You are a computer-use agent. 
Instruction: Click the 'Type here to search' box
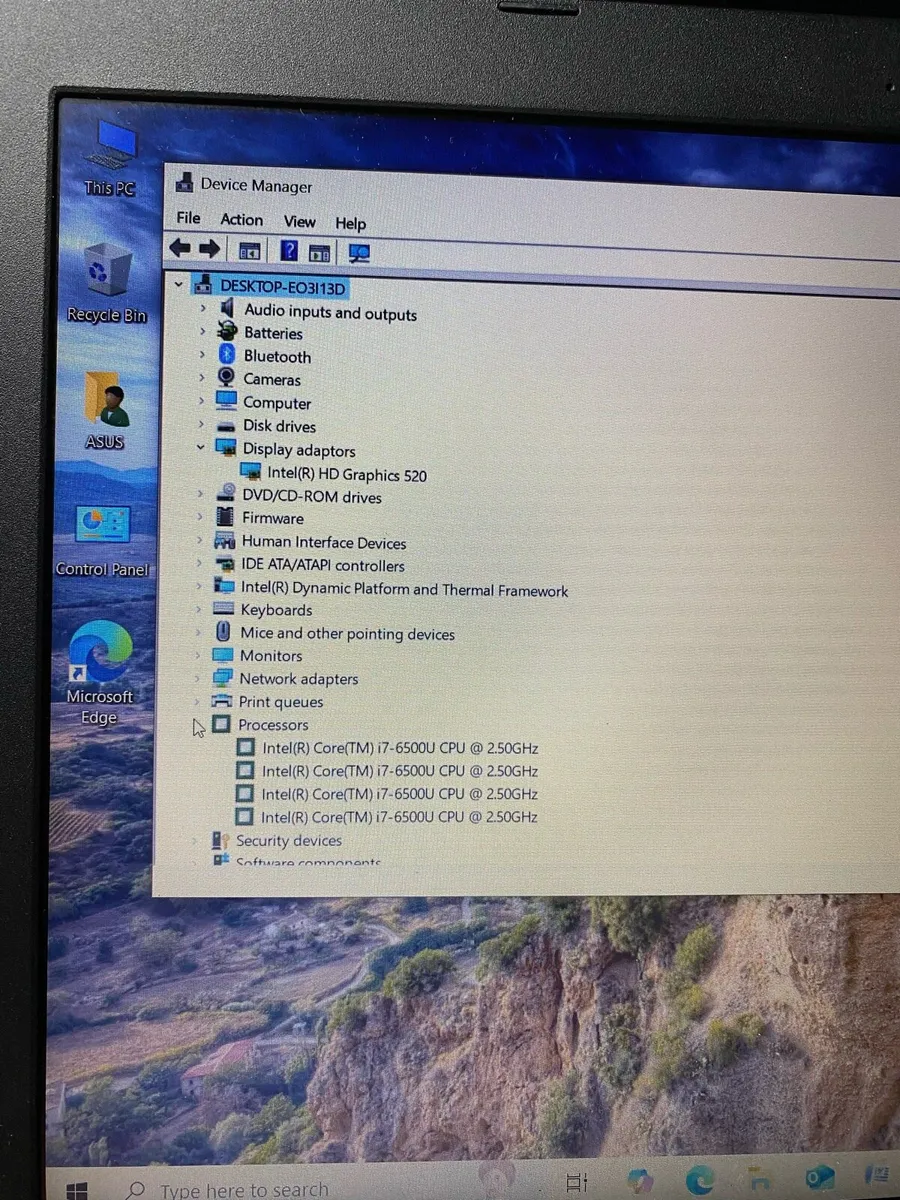point(244,1190)
